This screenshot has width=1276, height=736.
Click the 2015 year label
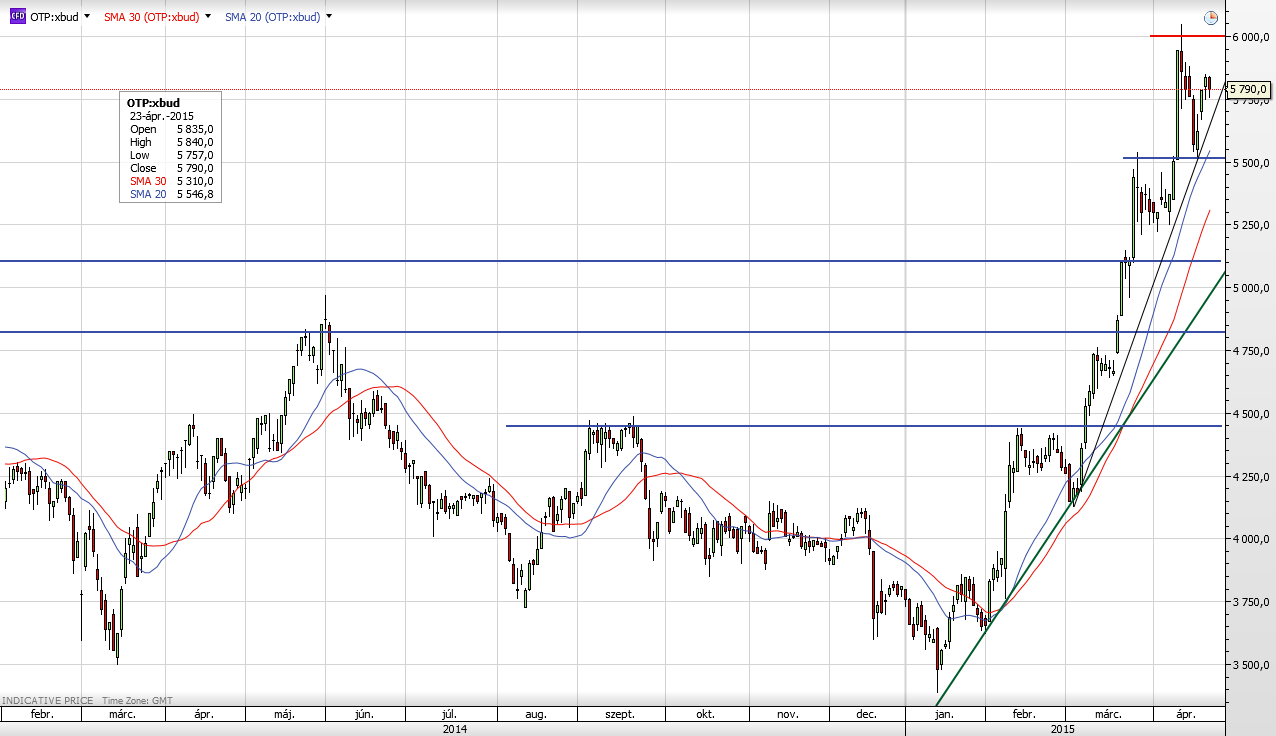pos(1063,729)
